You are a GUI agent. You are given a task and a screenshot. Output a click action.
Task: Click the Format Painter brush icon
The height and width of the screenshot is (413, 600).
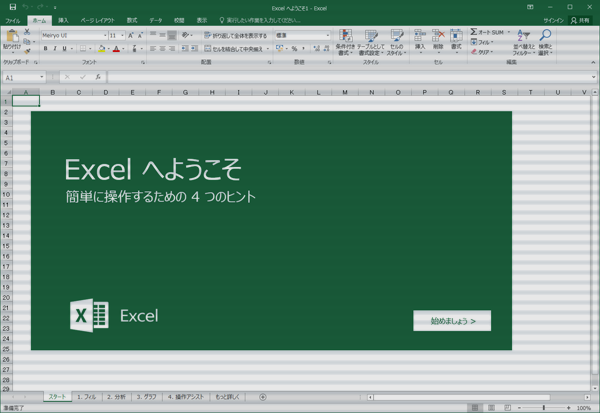pyautogui.click(x=27, y=51)
